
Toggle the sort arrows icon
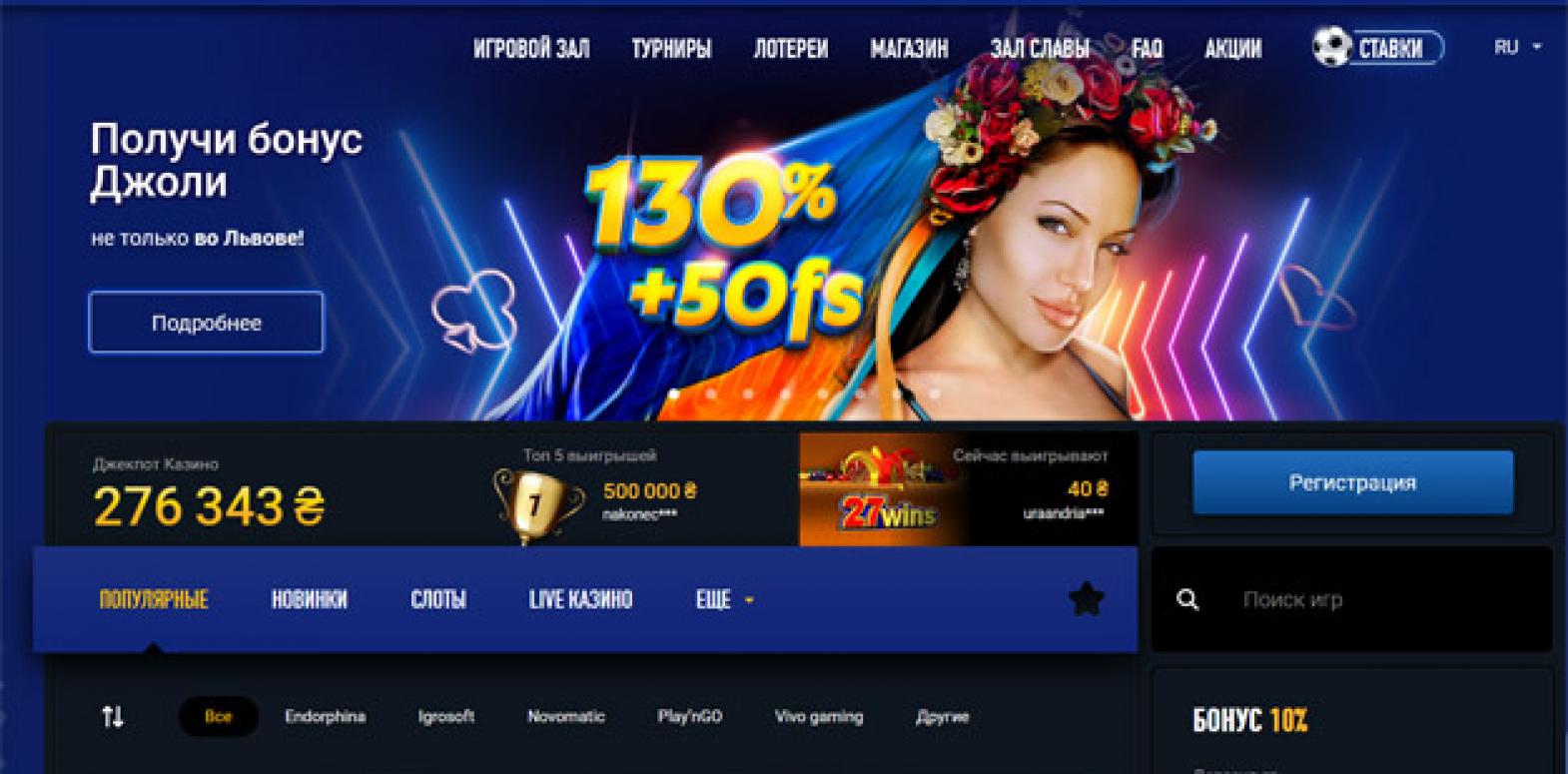coord(113,716)
